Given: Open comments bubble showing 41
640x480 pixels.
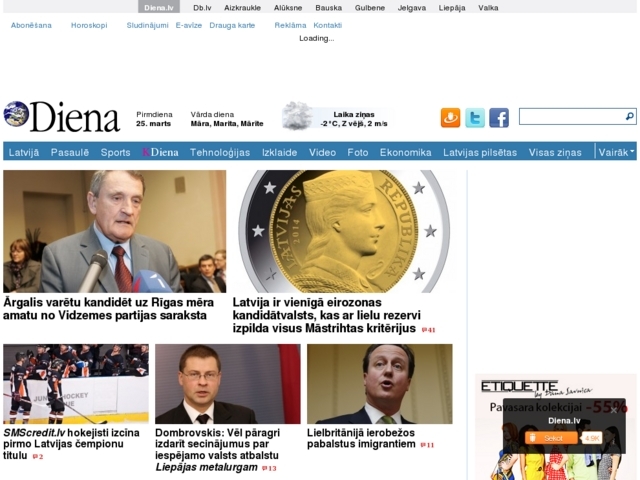Looking at the screenshot, I should [428, 330].
